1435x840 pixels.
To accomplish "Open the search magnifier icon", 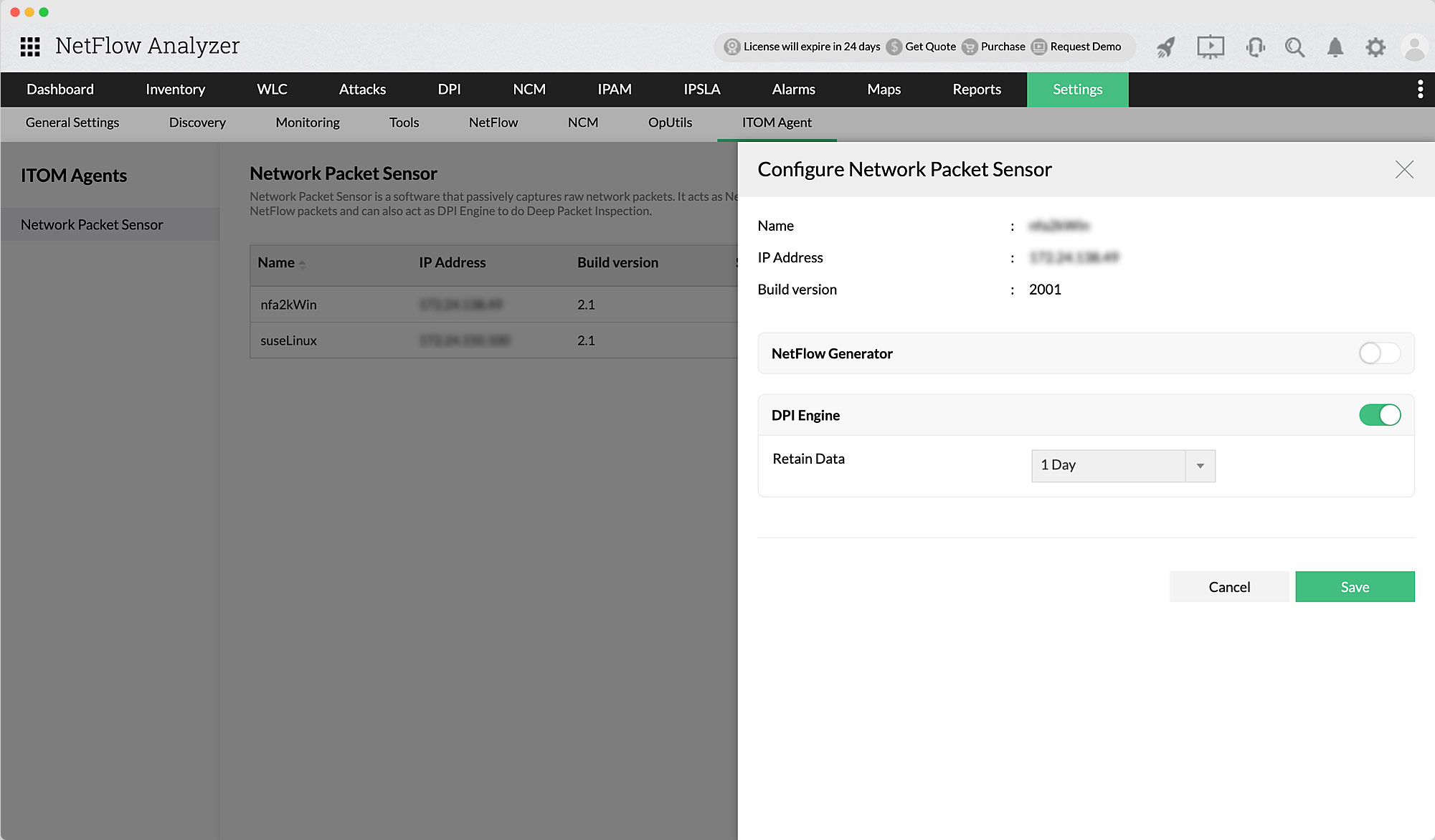I will pos(1294,47).
